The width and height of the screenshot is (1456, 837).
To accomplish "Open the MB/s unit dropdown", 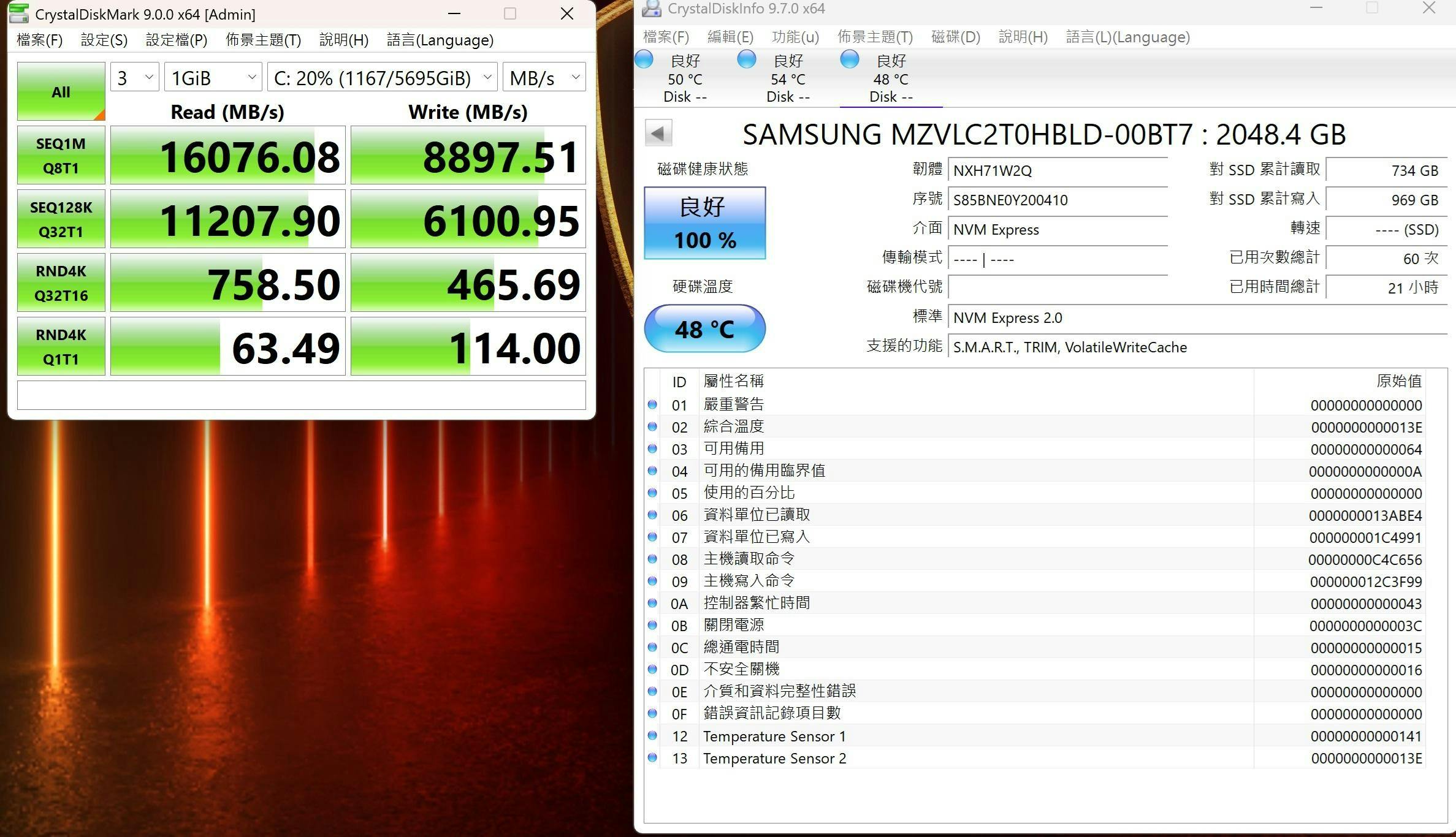I will point(544,77).
